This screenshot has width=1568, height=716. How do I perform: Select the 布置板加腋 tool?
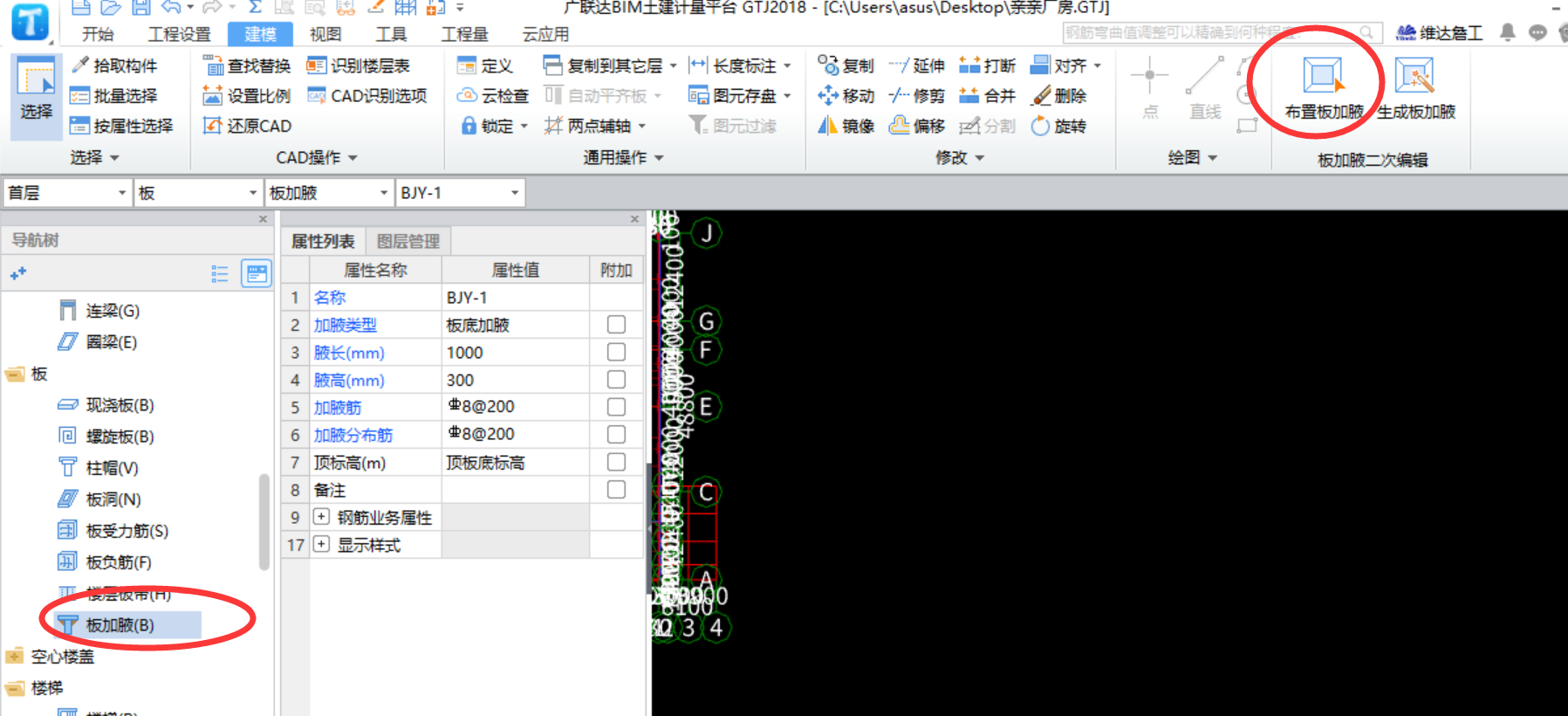click(1324, 87)
